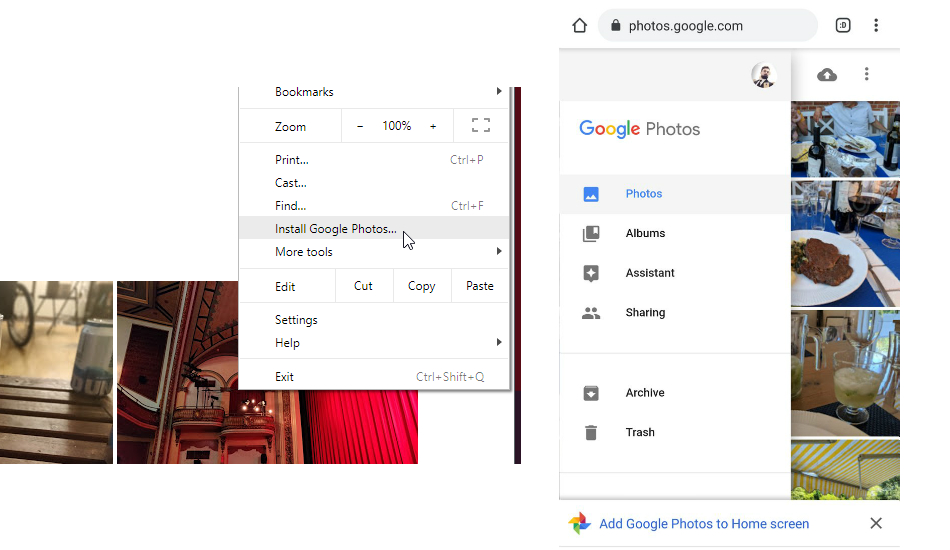The height and width of the screenshot is (550, 950).
Task: Click Add Google Photos to Home screen
Action: [x=704, y=523]
